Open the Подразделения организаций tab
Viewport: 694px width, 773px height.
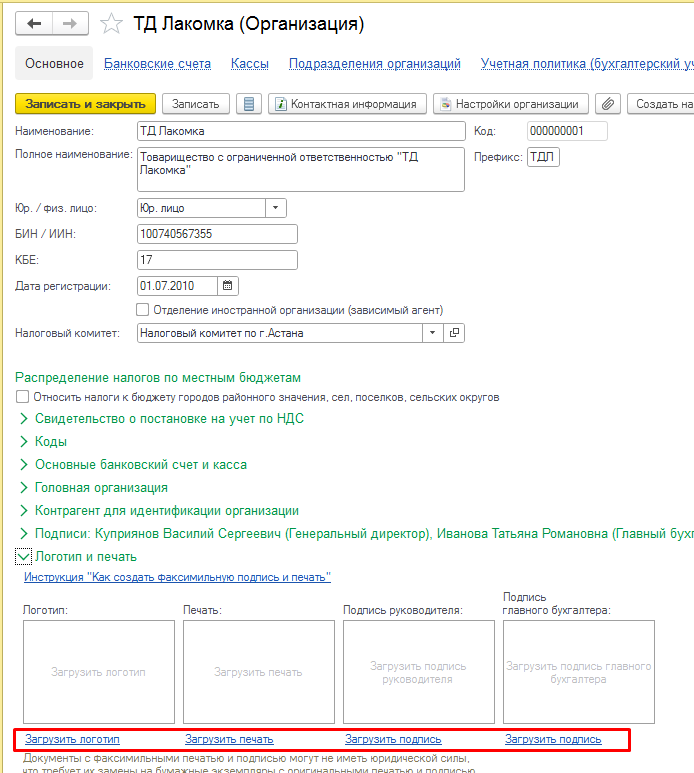(374, 63)
